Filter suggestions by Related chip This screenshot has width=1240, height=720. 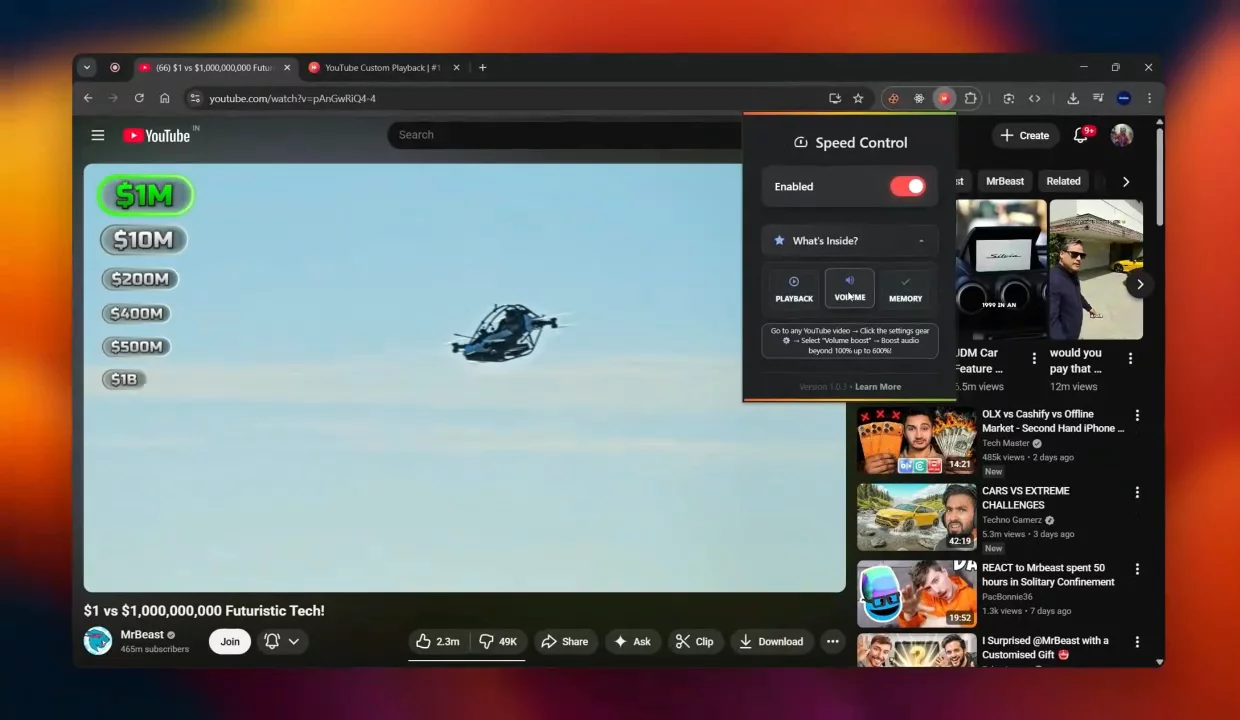1063,181
